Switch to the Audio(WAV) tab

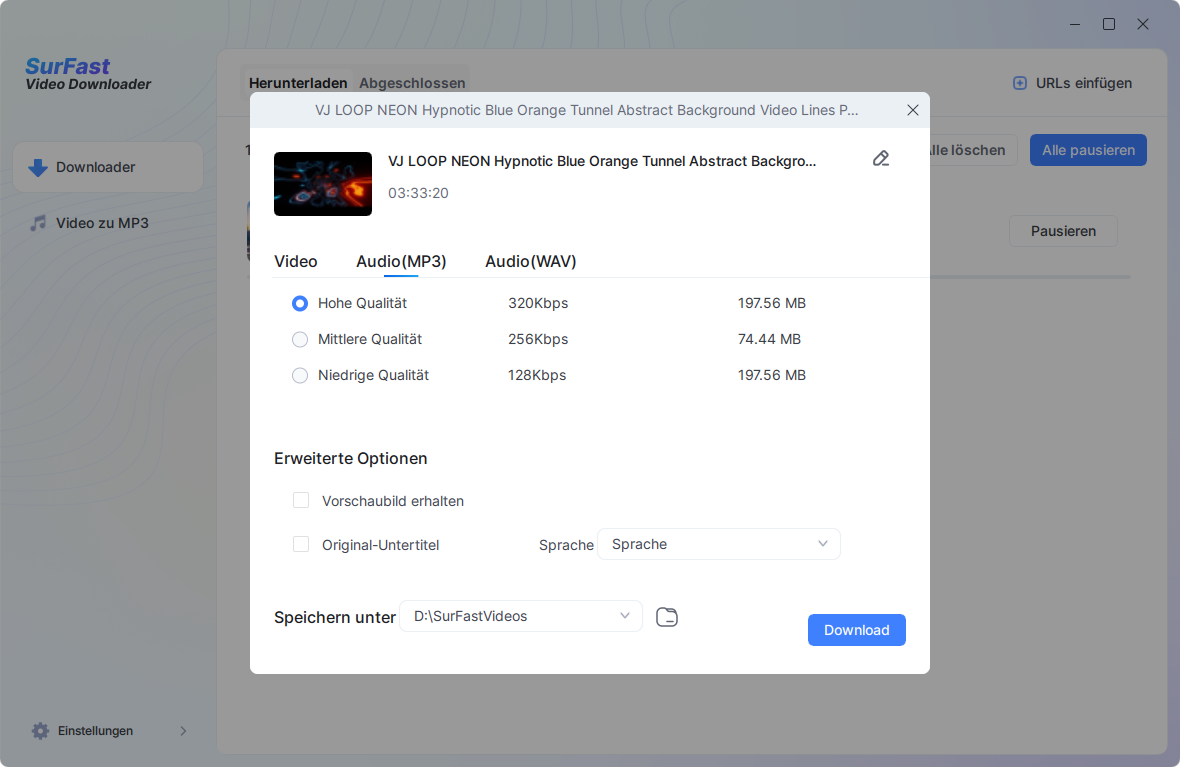tap(530, 261)
